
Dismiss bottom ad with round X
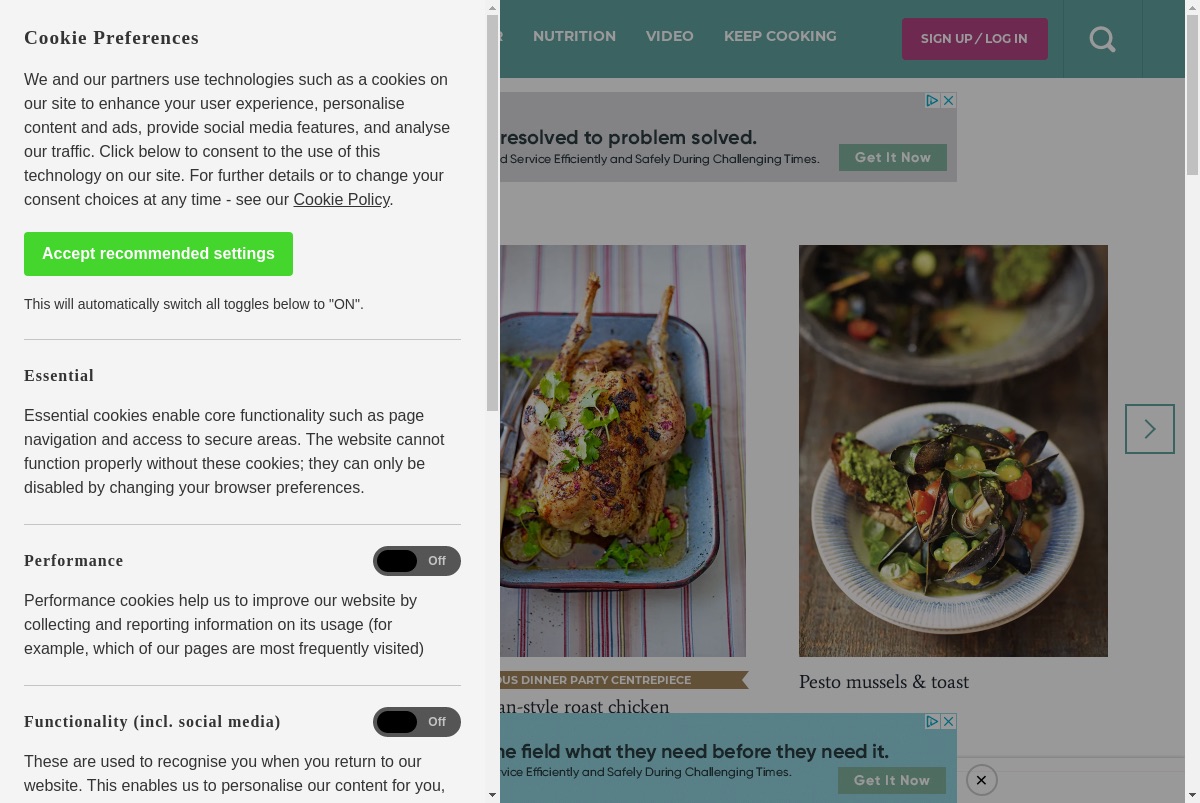click(x=982, y=780)
